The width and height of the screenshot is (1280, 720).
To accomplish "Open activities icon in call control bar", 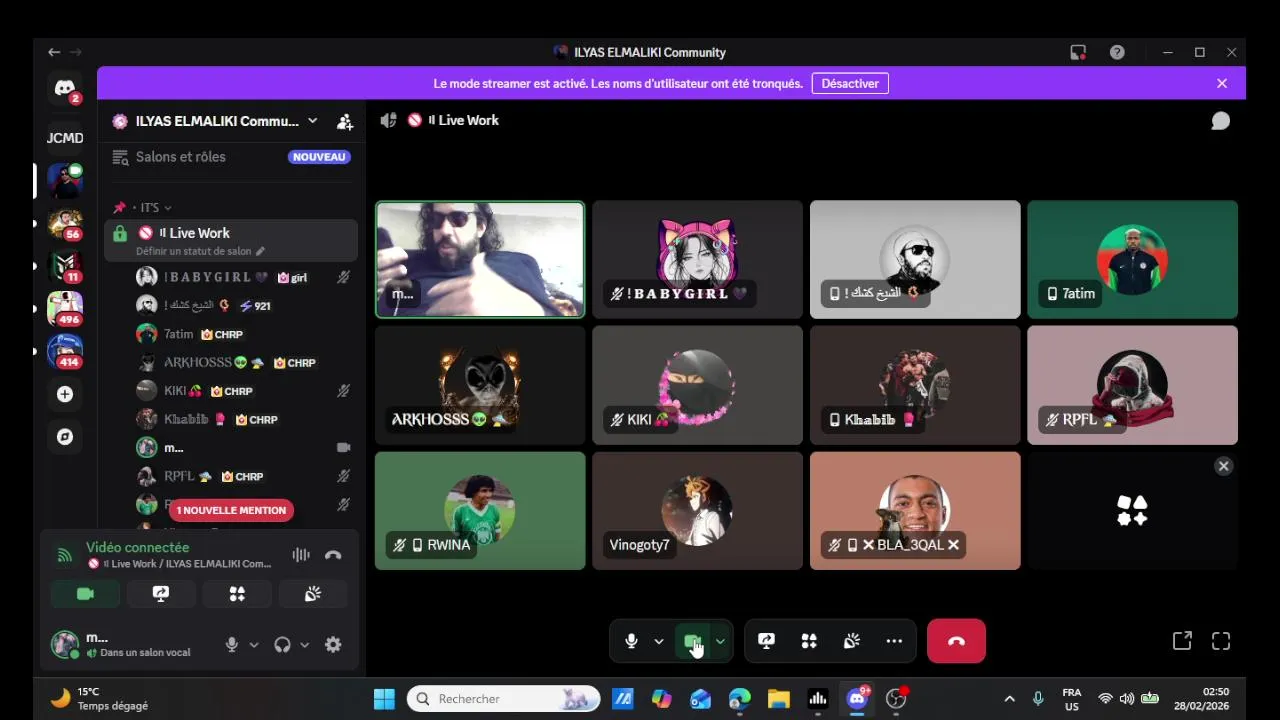I will [809, 641].
